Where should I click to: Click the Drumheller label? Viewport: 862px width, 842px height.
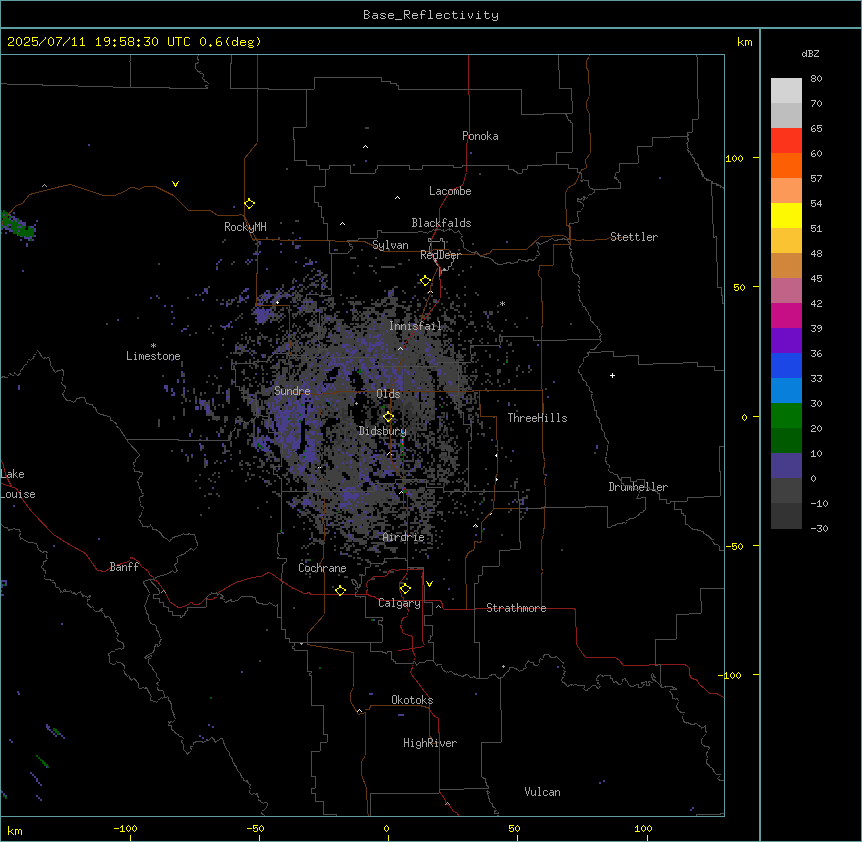(x=638, y=487)
